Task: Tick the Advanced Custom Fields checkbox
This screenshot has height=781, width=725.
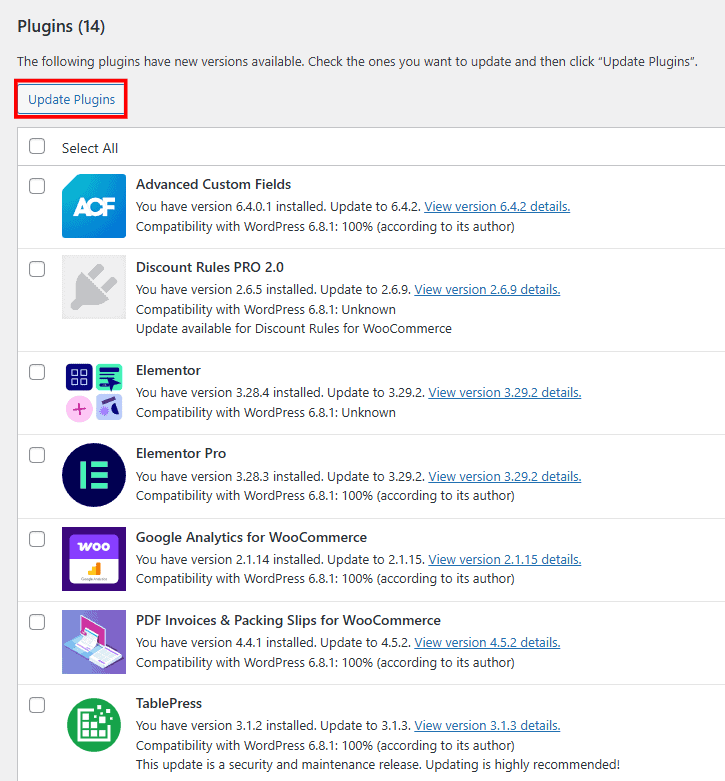Action: (37, 186)
